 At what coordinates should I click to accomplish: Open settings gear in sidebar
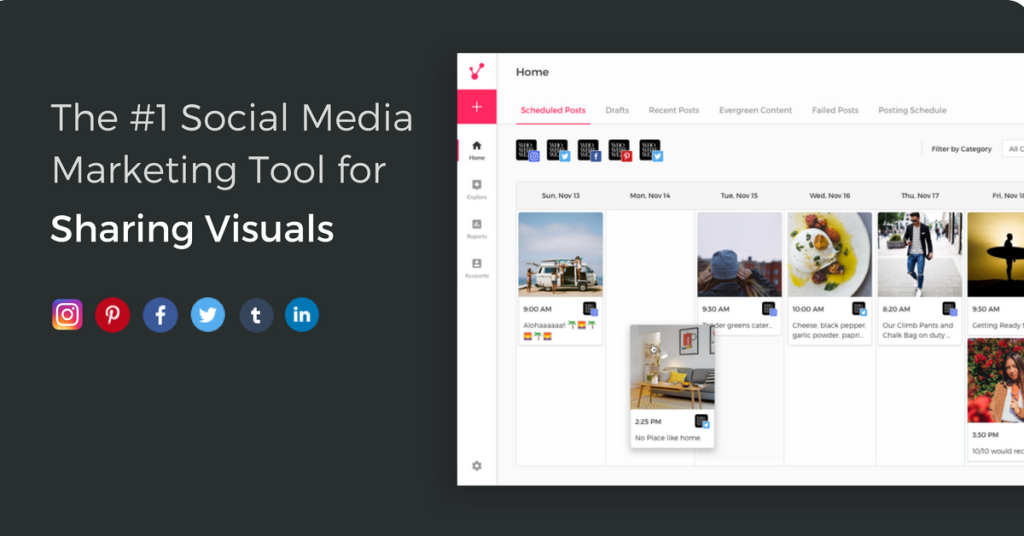click(x=477, y=465)
